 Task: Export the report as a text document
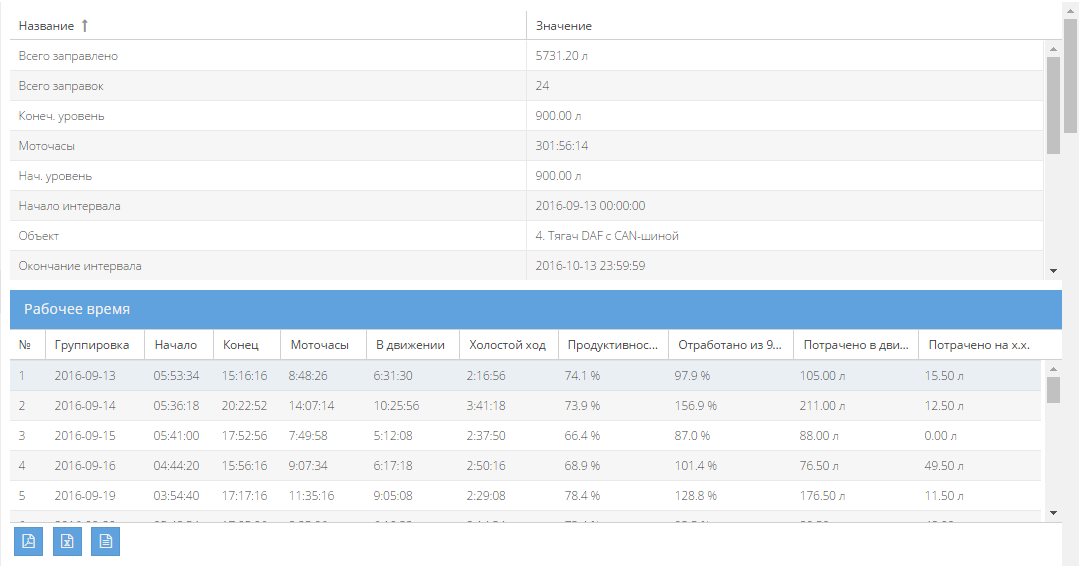(x=105, y=541)
